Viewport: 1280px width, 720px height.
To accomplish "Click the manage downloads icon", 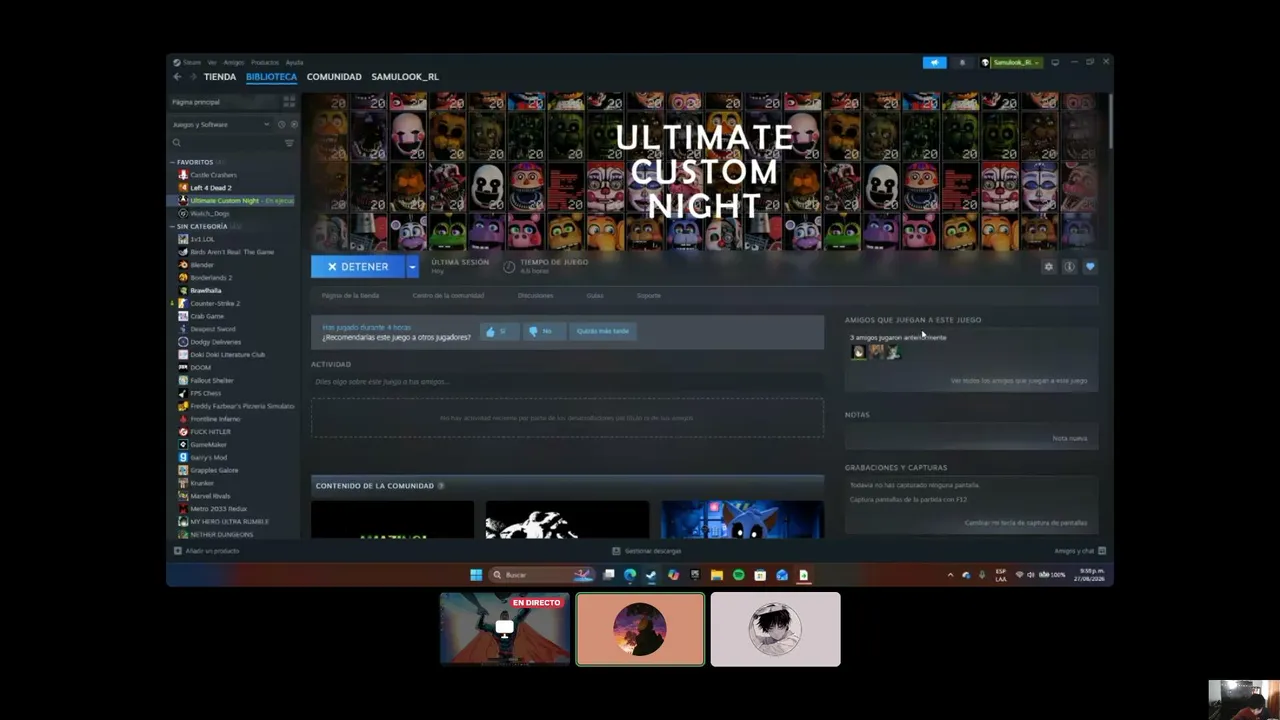I will click(616, 551).
